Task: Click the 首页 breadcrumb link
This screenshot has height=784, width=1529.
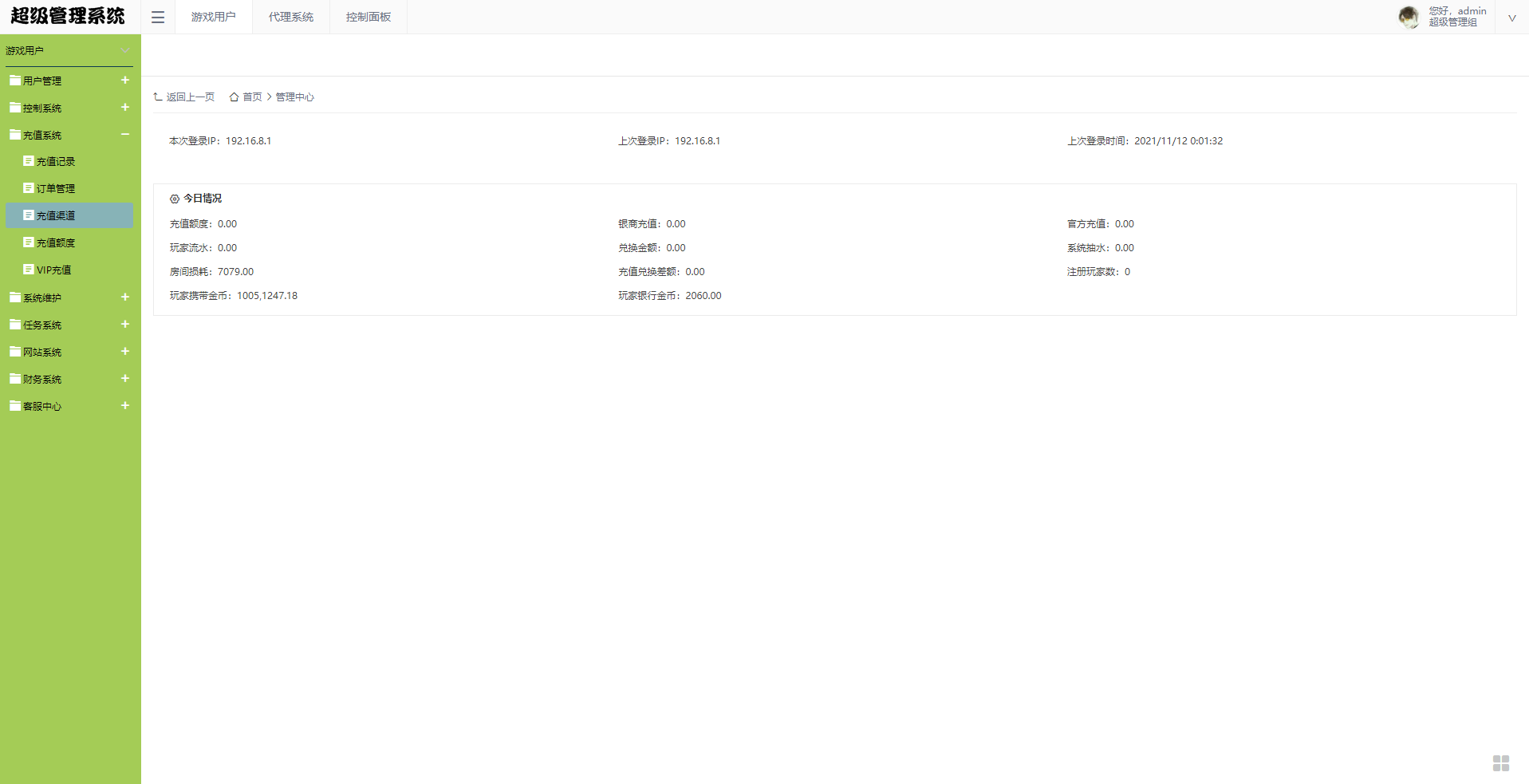Action: tap(252, 97)
